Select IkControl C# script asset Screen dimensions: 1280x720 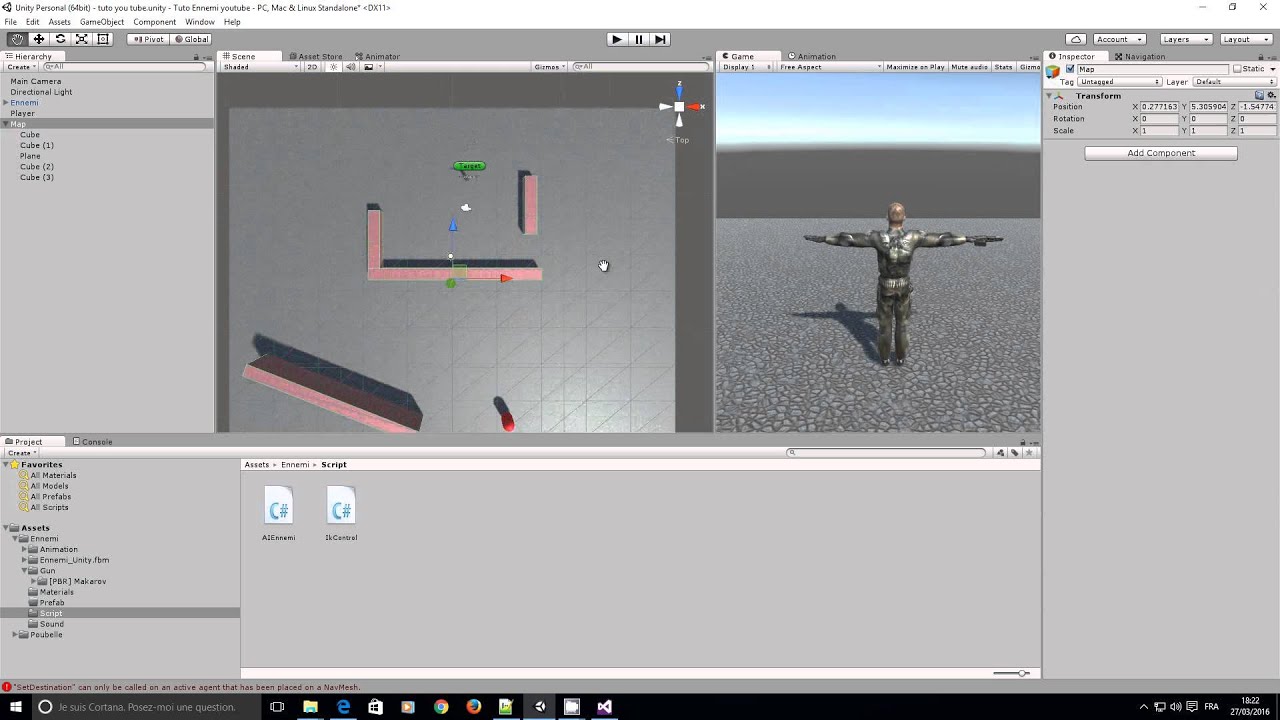(x=341, y=513)
